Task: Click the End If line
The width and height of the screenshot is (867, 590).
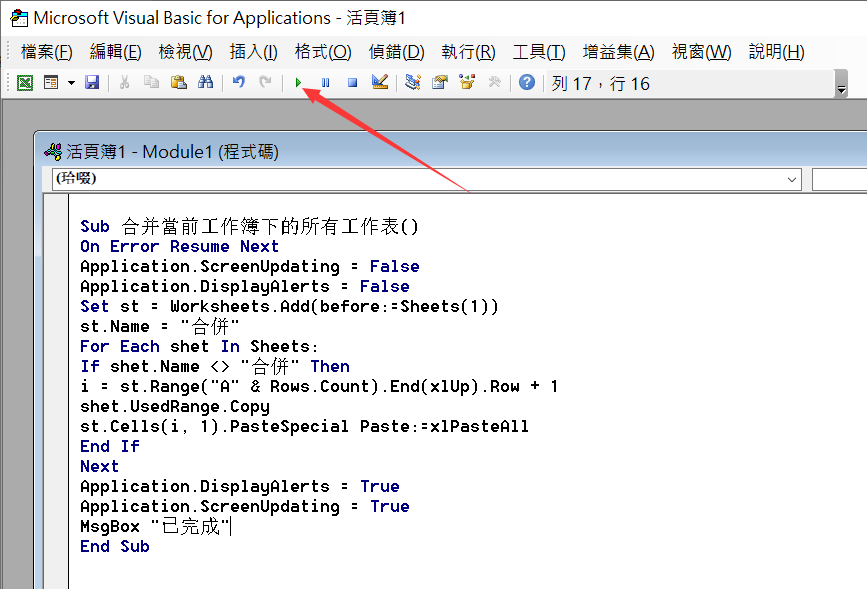Action: tap(109, 446)
